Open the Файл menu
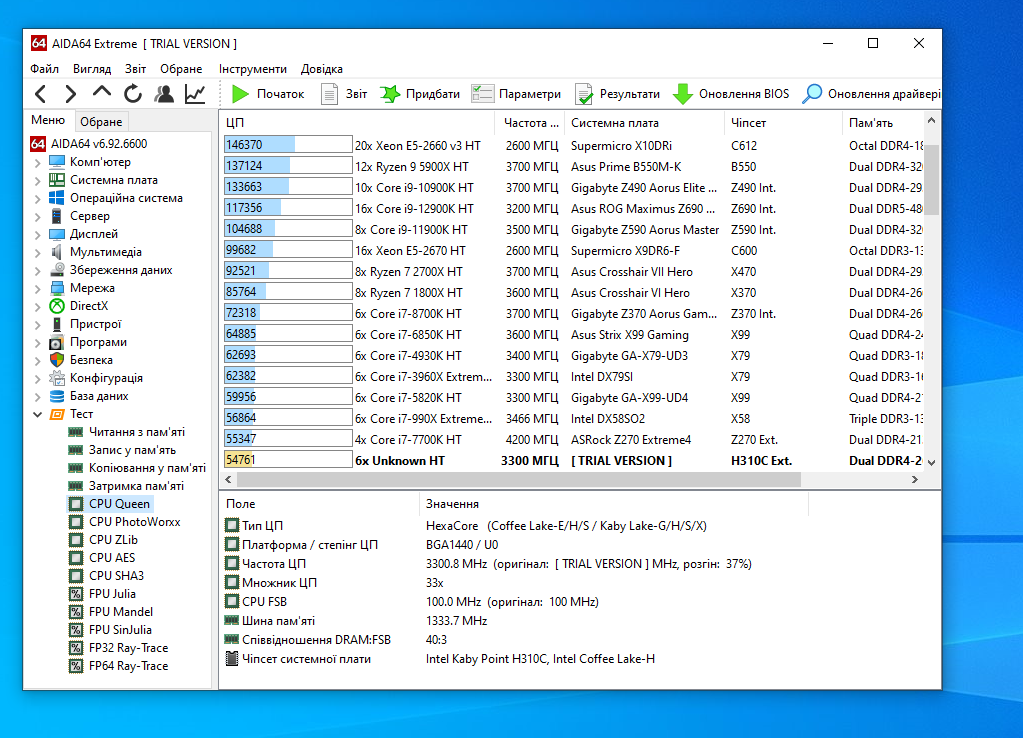 (44, 69)
